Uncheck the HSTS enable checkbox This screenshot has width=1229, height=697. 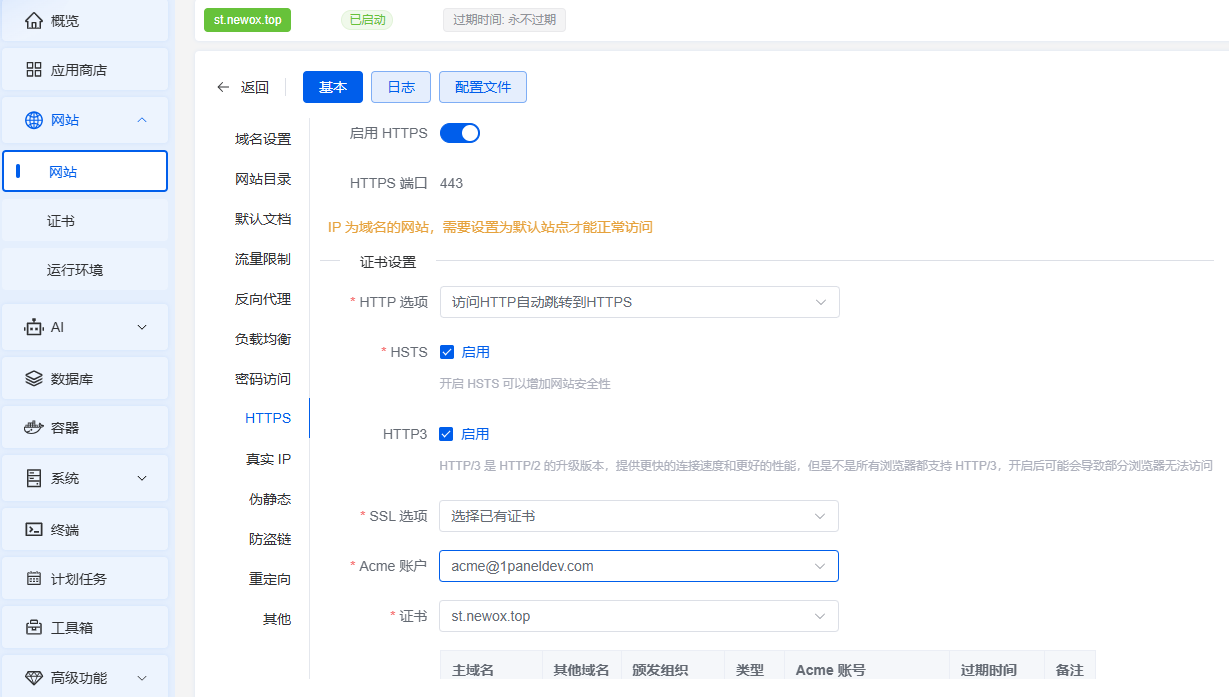[x=447, y=352]
